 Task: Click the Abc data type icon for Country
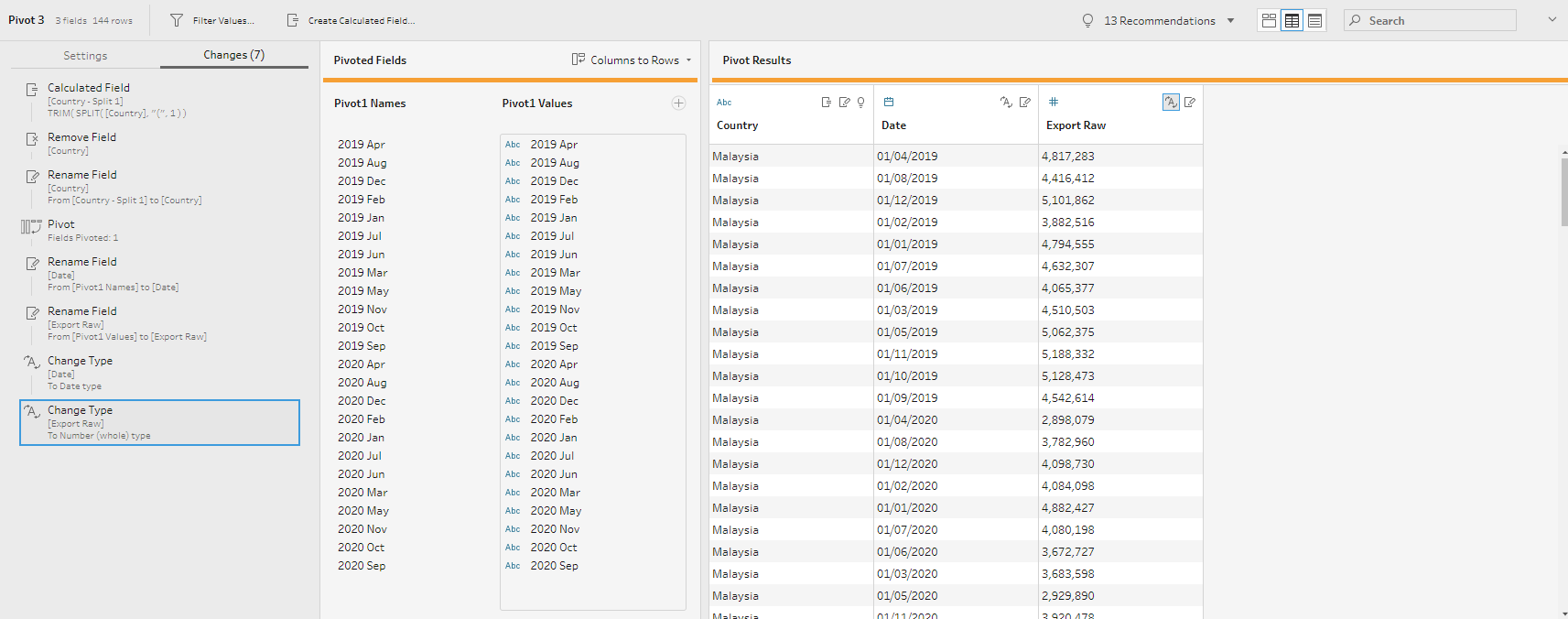[x=724, y=103]
